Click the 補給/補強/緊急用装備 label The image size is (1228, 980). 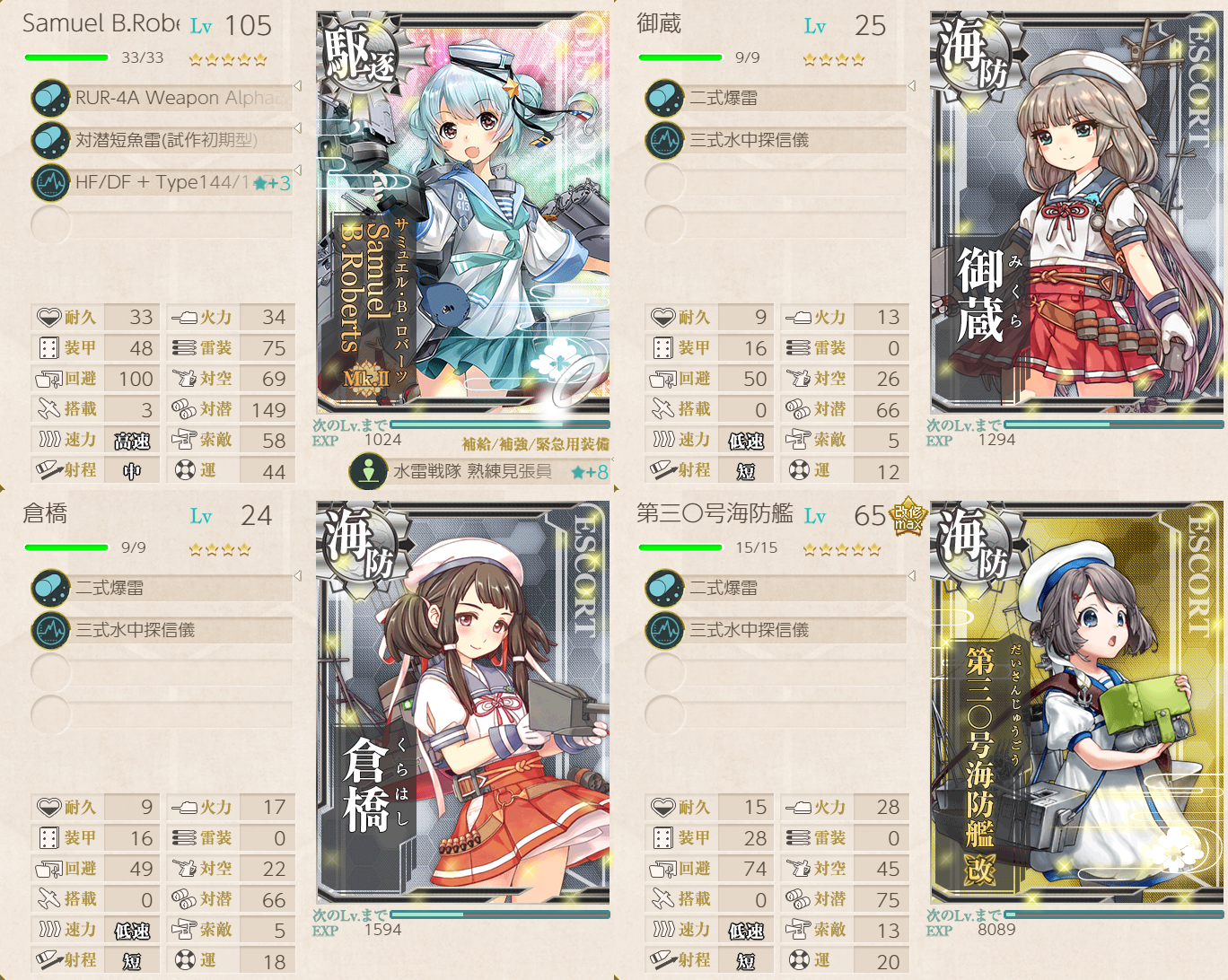click(x=536, y=444)
